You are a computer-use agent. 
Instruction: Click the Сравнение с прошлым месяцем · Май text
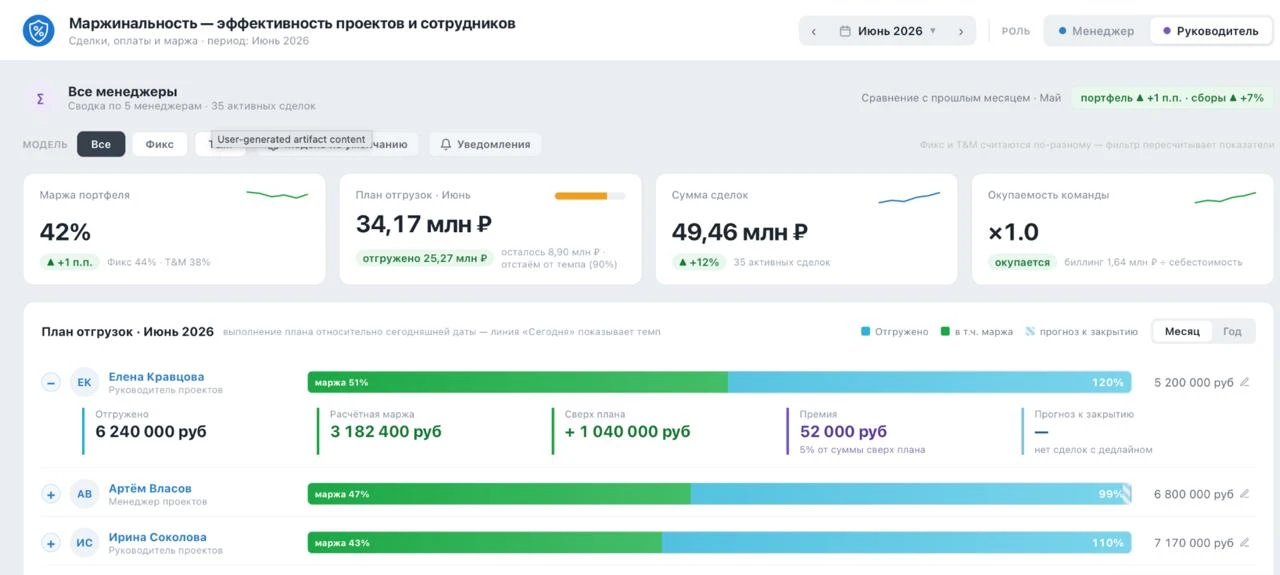coord(961,98)
